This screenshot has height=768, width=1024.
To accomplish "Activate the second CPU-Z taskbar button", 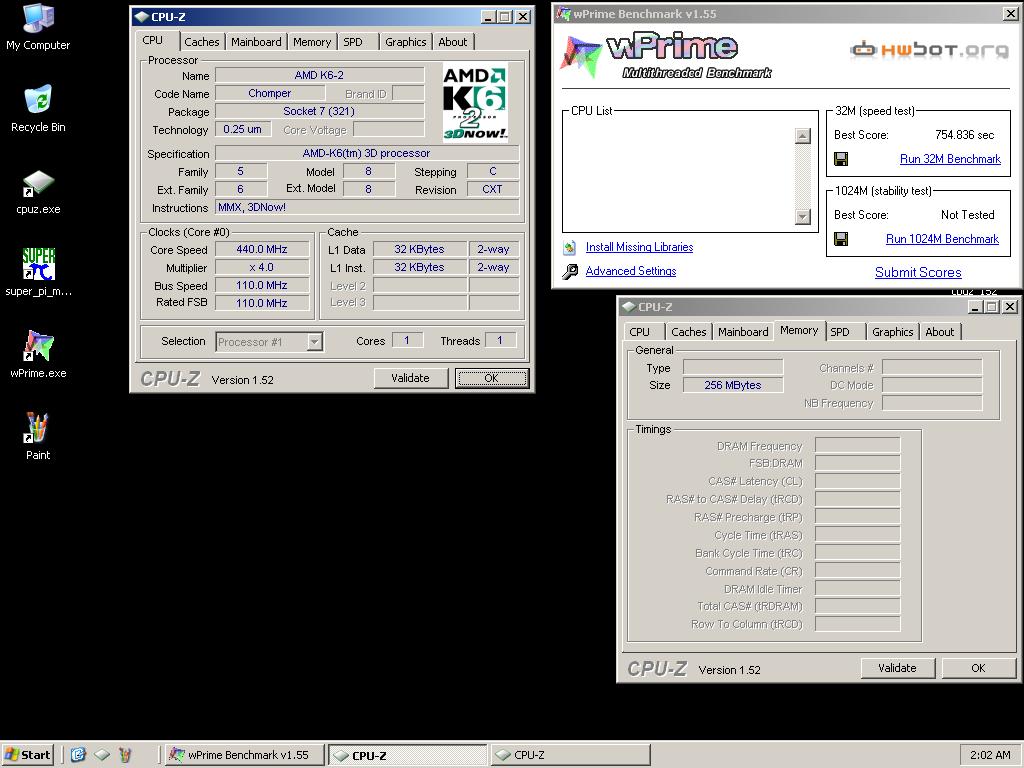I will click(x=570, y=755).
